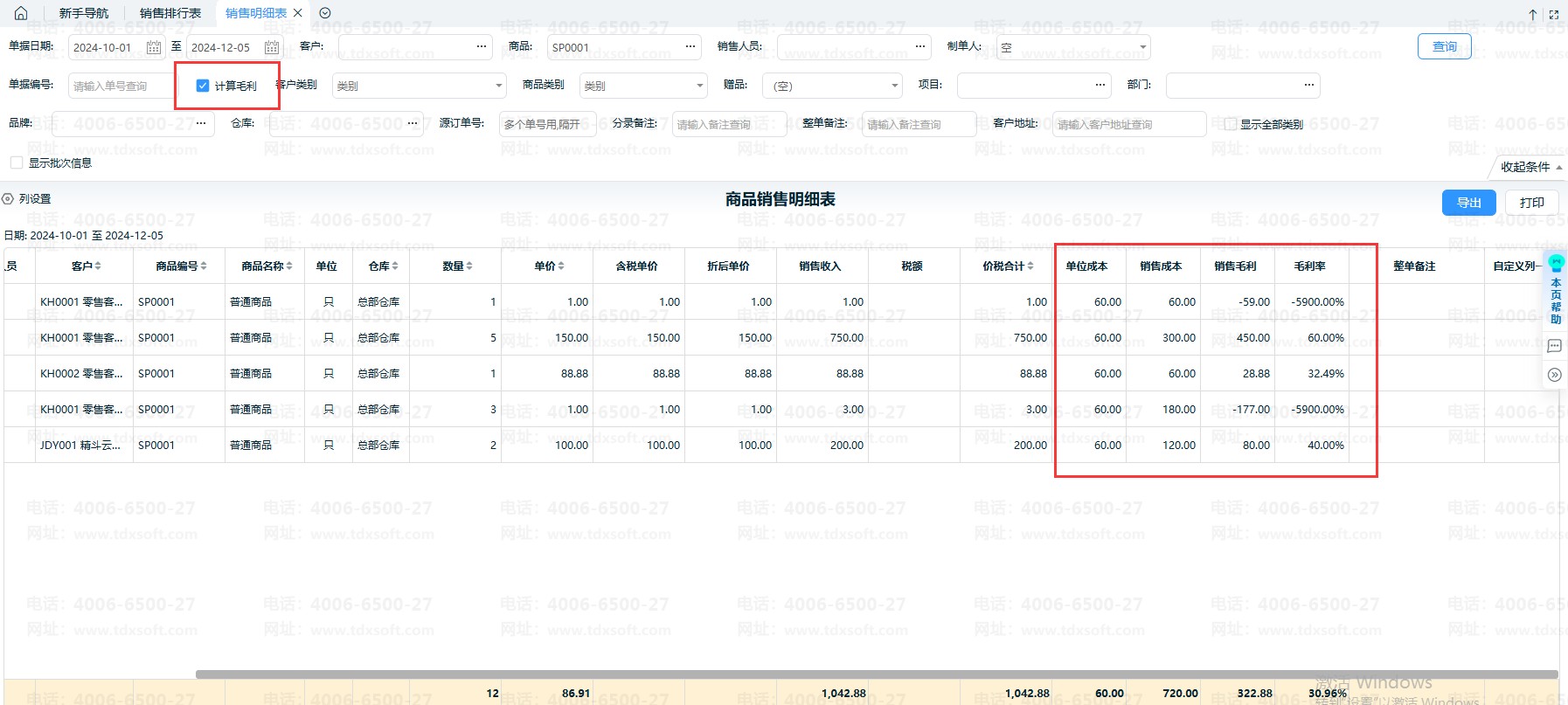Click the tab list circle-arrow icon
The image size is (1568, 705).
coord(325,13)
